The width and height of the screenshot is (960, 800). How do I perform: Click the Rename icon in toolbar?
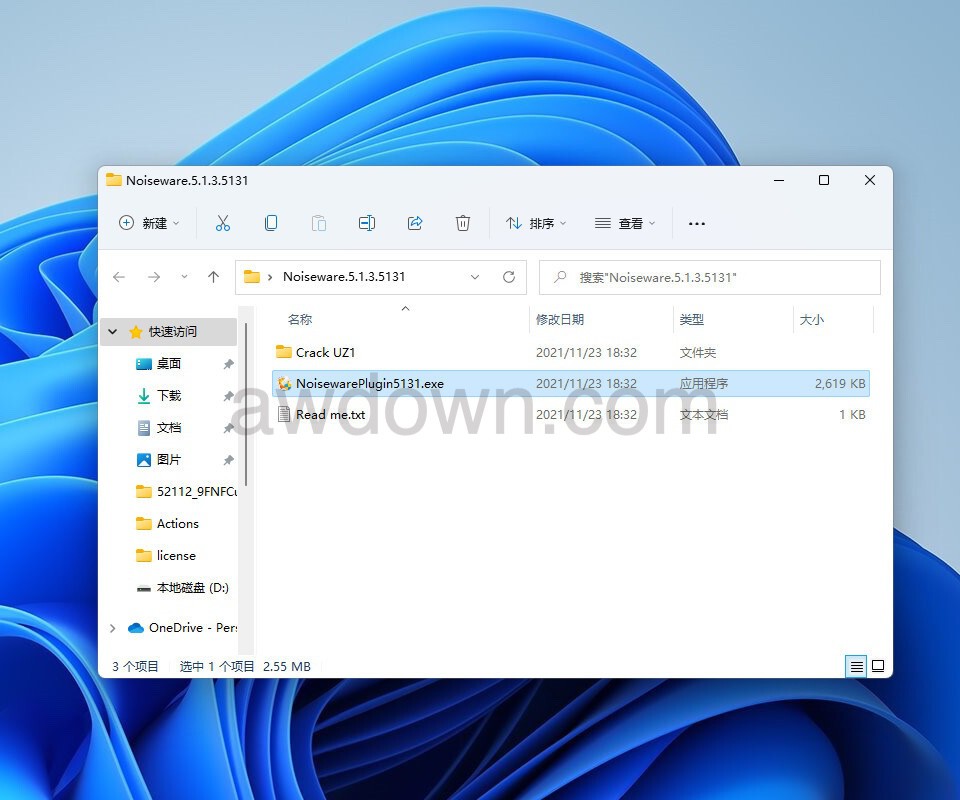click(367, 223)
